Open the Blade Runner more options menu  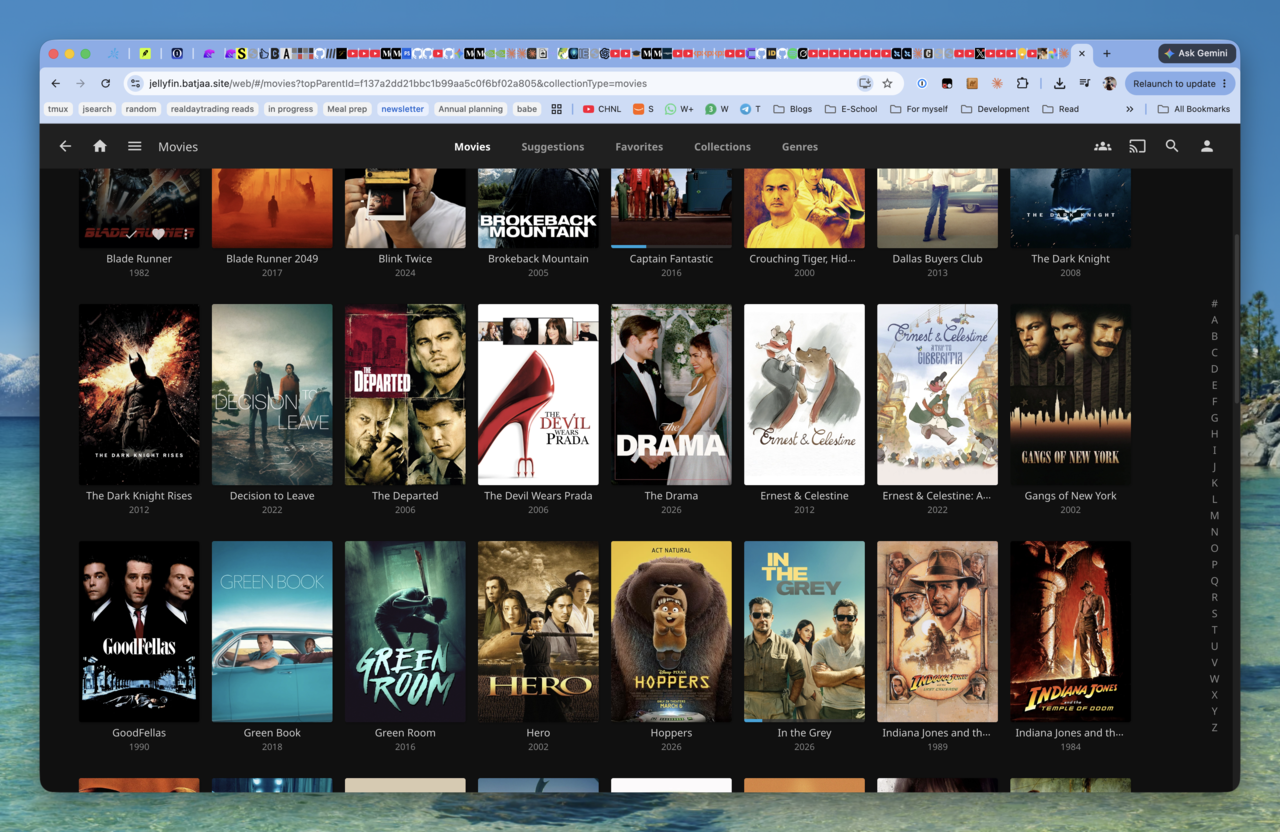[185, 235]
